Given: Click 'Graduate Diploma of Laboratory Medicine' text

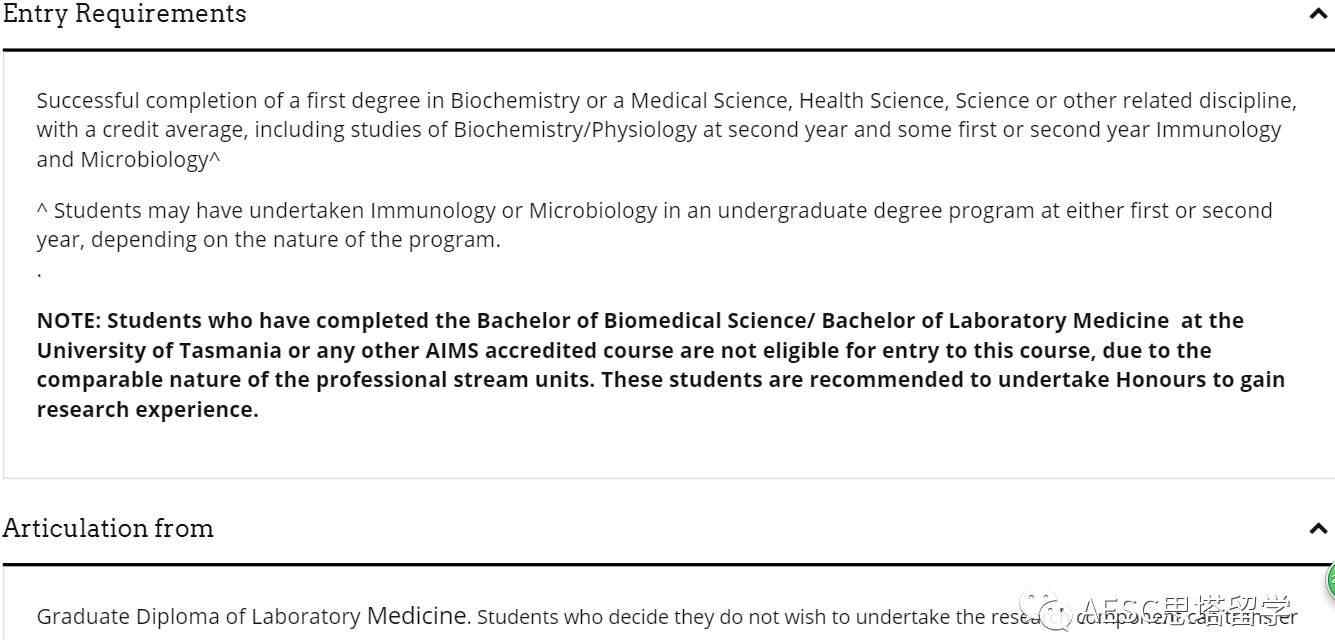Looking at the screenshot, I should 252,616.
